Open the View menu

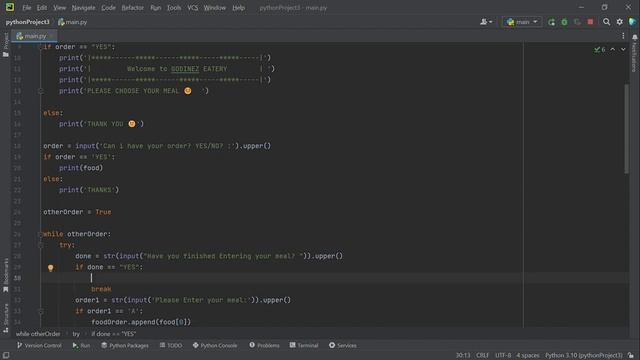[59, 8]
